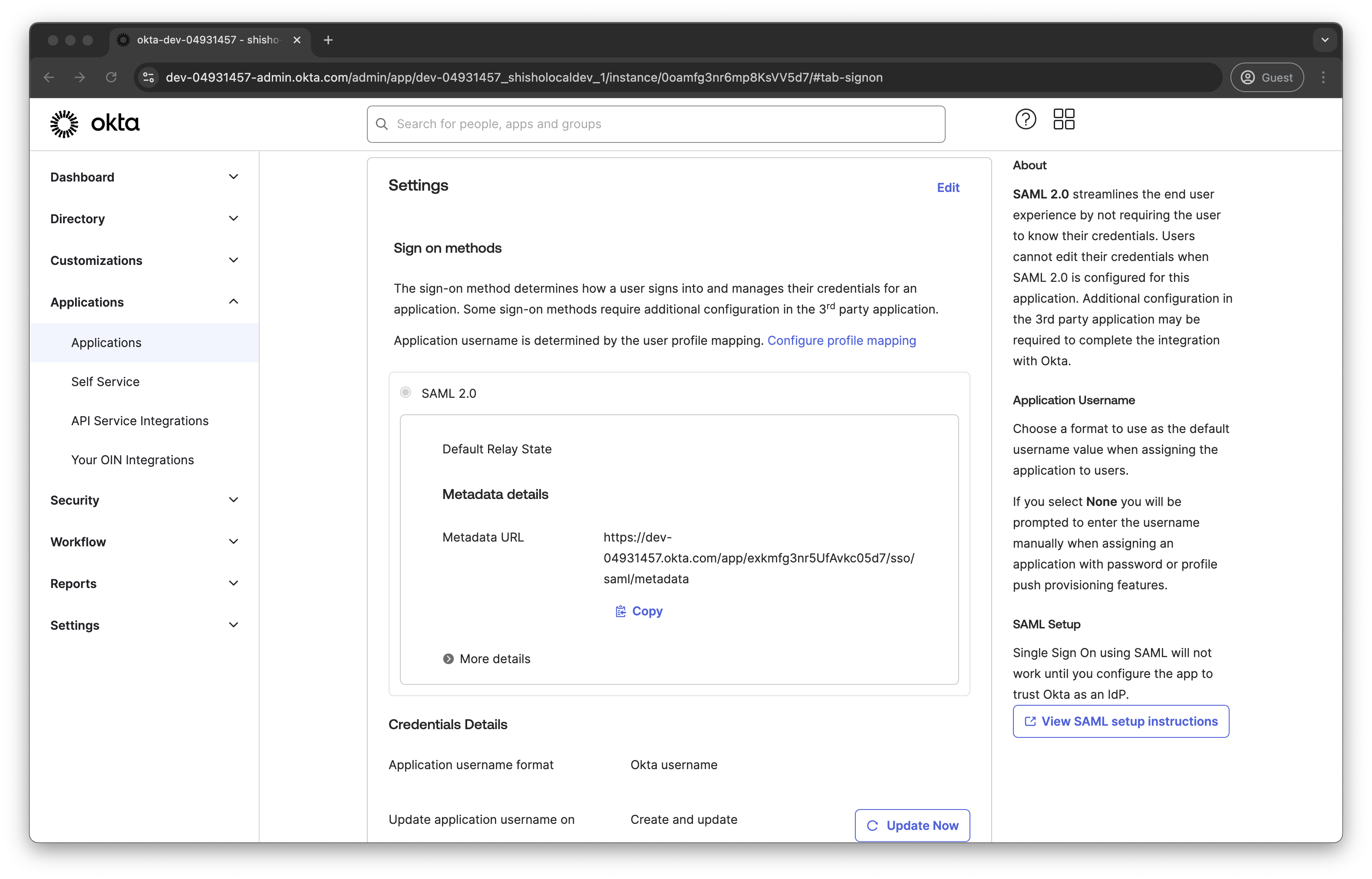Open Applications submenu item
Image resolution: width=1372 pixels, height=879 pixels.
click(x=144, y=343)
